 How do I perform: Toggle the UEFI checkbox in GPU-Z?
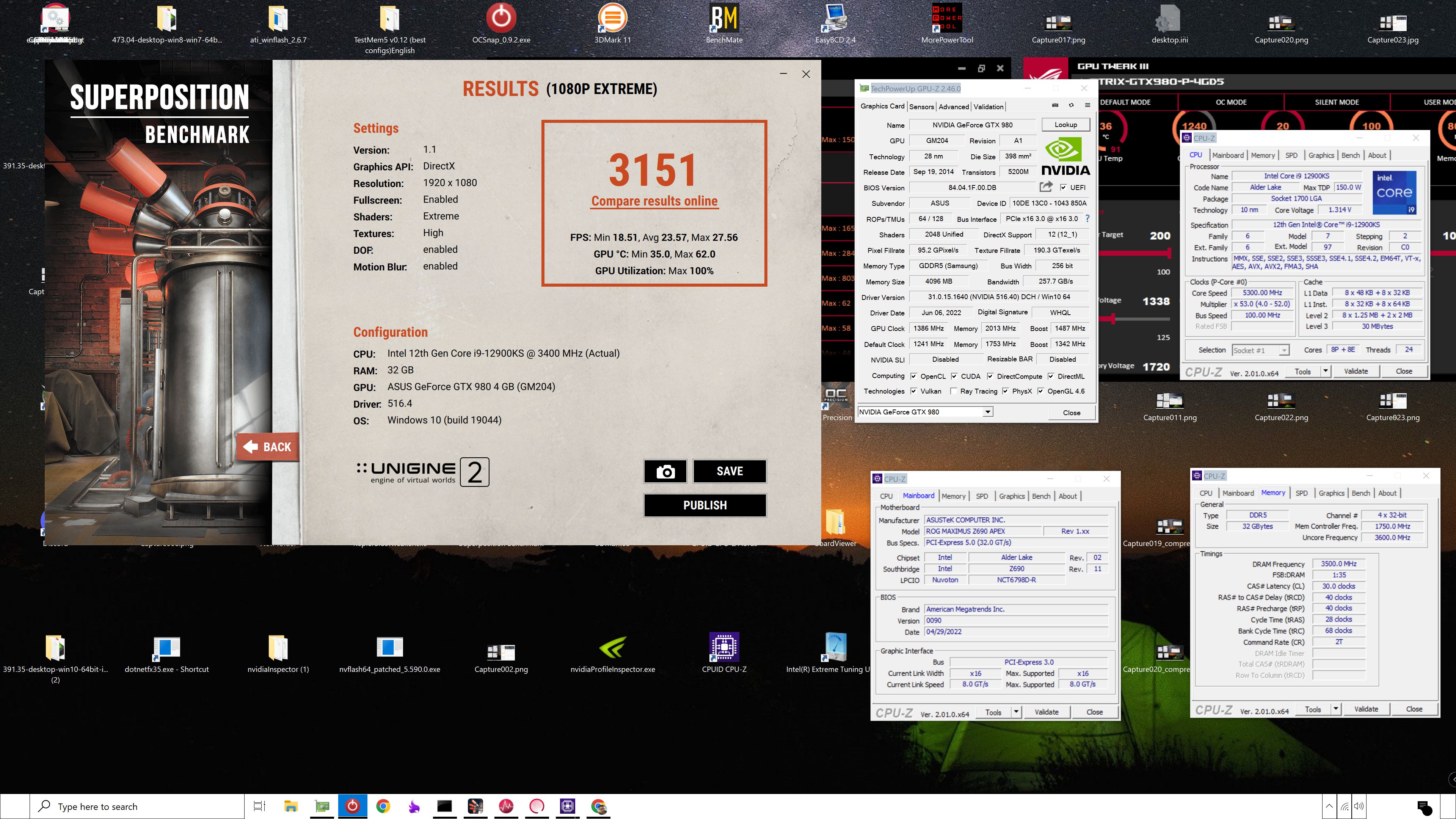tap(1063, 187)
